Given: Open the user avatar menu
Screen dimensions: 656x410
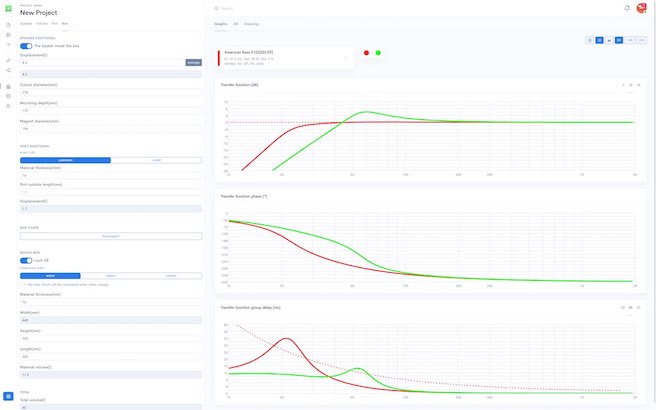Looking at the screenshot, I should coord(641,8).
